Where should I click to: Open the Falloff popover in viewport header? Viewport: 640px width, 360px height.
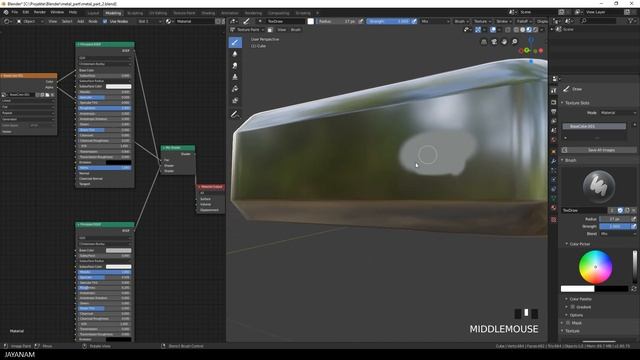pos(523,21)
